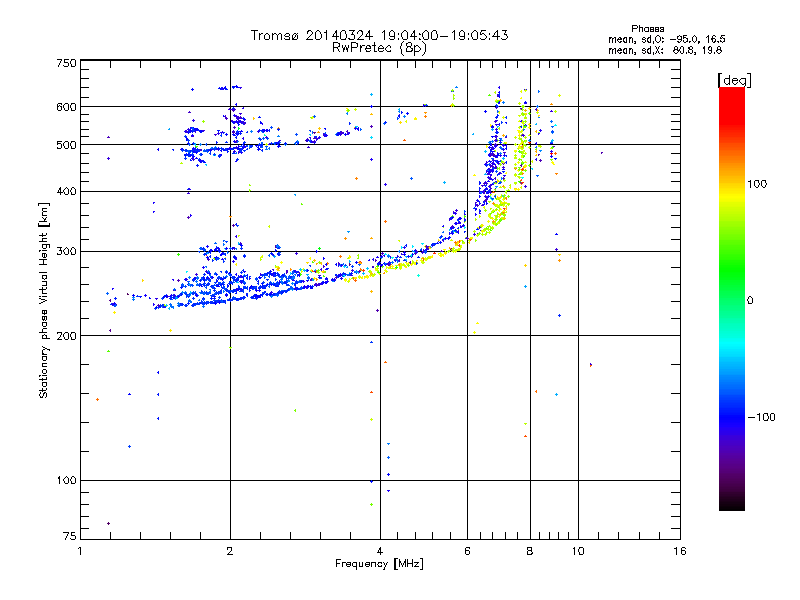
Task: Click the '[deg]' colorbar unit label
Action: pos(734,80)
